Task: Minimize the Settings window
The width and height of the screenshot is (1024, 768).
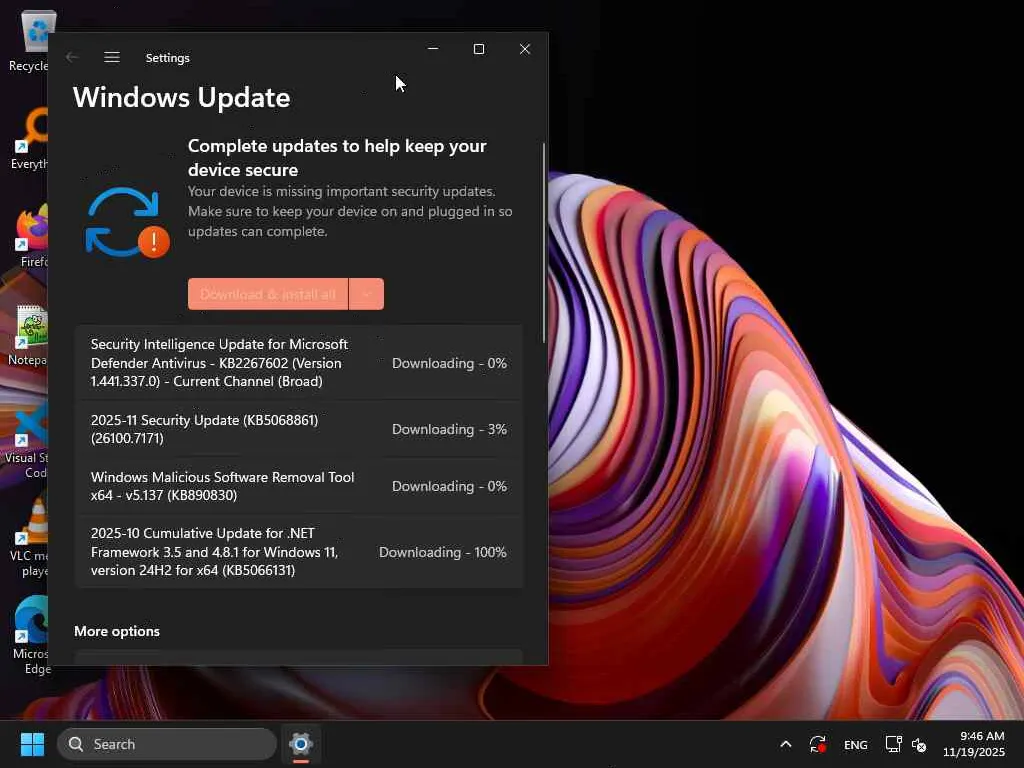Action: pos(433,49)
